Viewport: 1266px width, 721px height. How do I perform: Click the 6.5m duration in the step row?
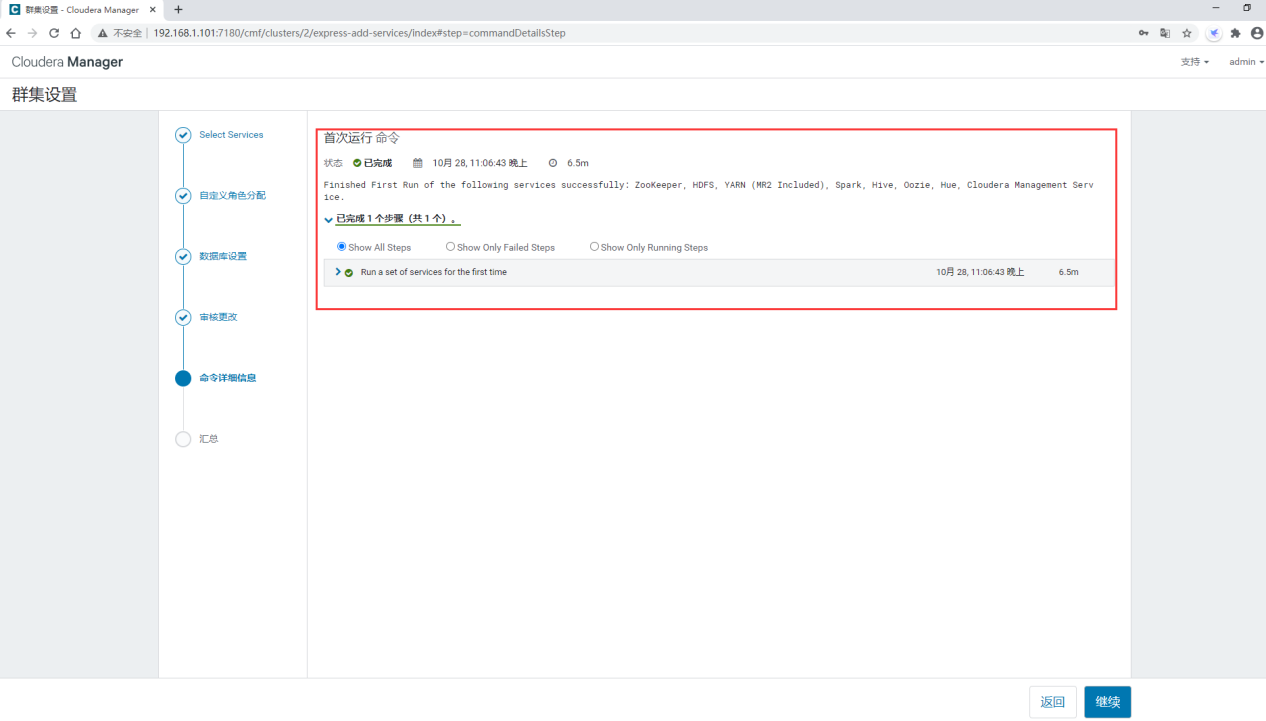tap(1069, 272)
